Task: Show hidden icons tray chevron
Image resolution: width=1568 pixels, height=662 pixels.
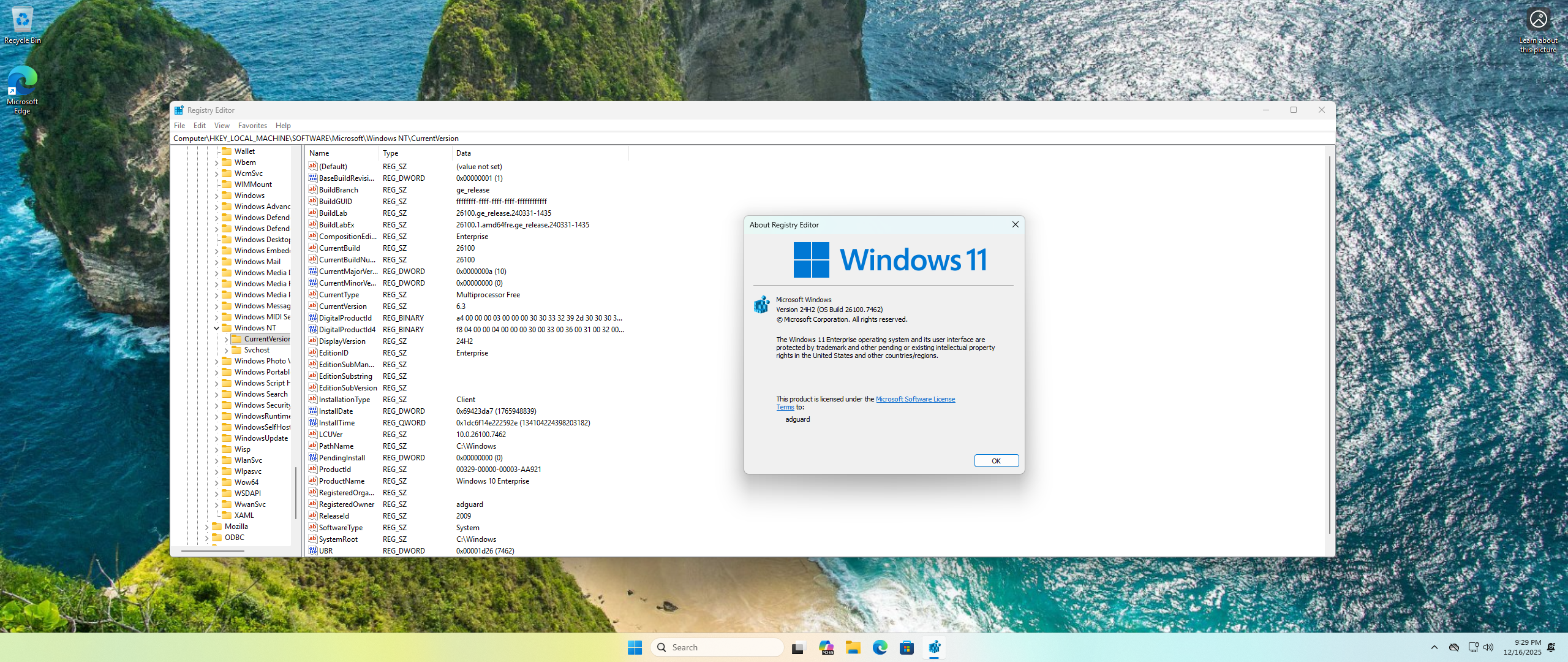Action: [x=1434, y=647]
